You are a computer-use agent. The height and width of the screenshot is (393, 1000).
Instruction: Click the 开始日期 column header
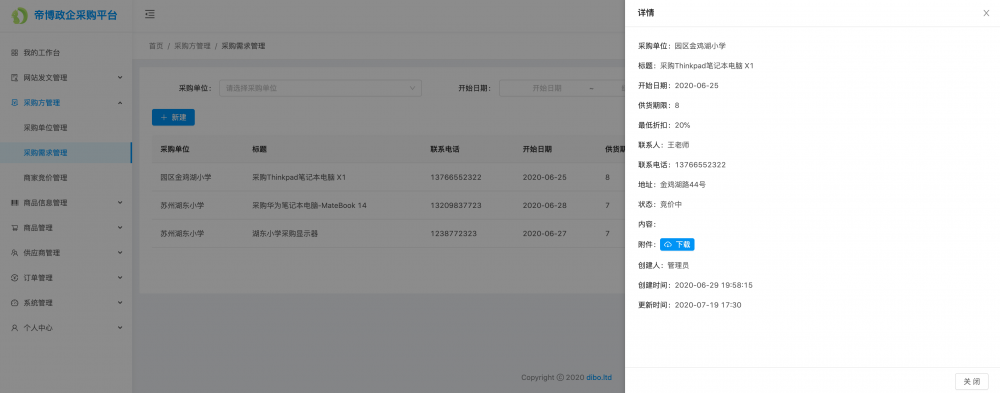point(537,149)
